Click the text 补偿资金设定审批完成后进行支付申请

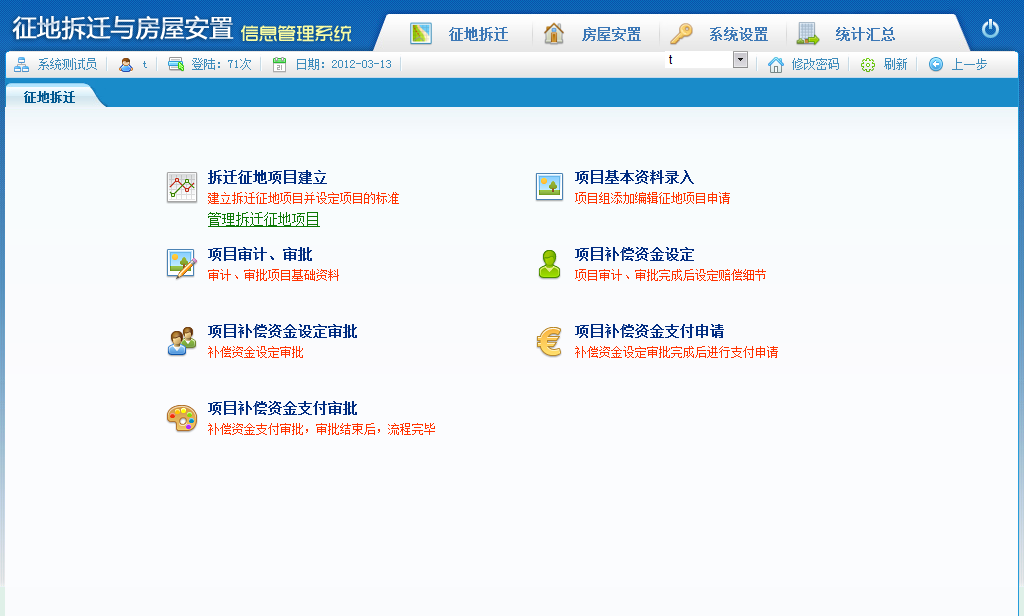[x=676, y=352]
